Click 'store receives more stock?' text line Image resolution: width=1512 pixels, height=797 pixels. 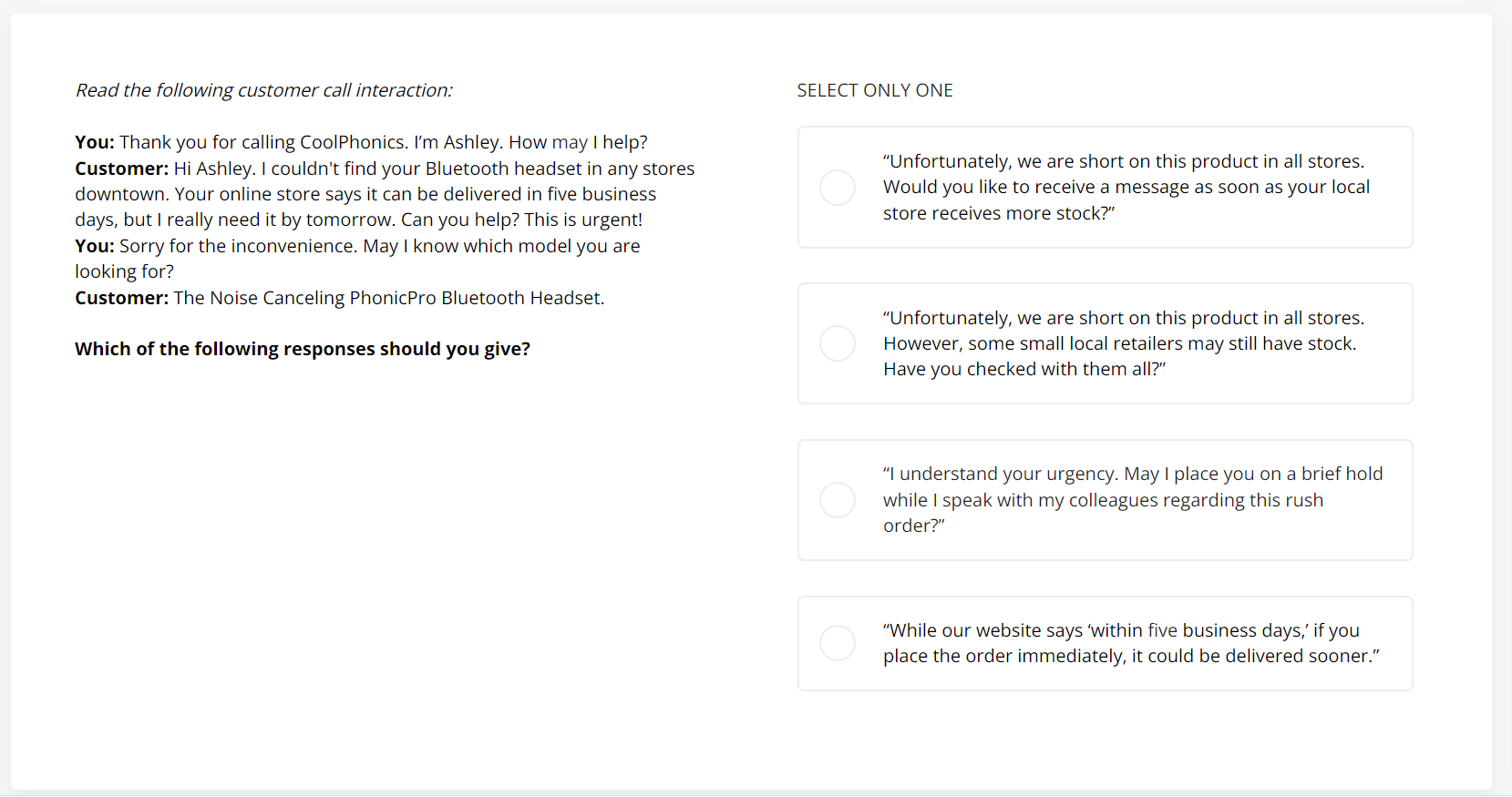[998, 213]
